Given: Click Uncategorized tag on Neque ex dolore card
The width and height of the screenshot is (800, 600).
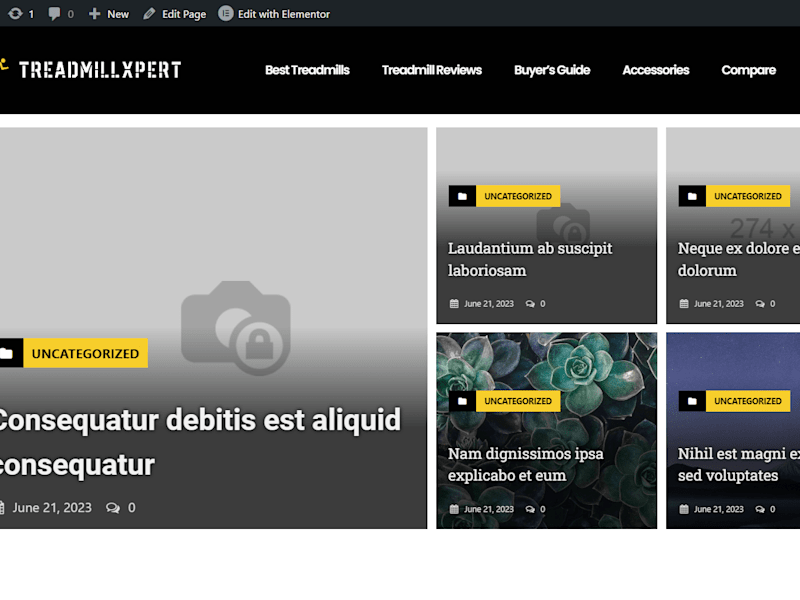Looking at the screenshot, I should pos(748,196).
